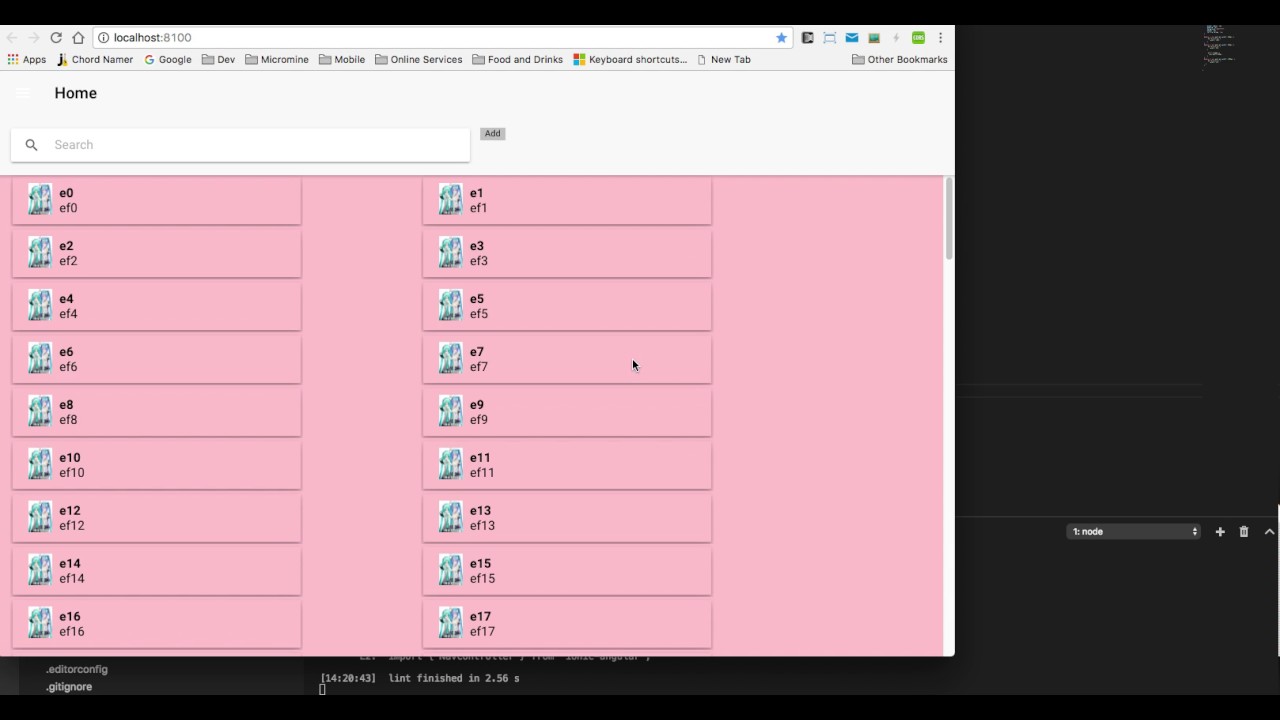Open the terminal selector '1: node' dropdown
This screenshot has height=720, width=1280.
point(1133,532)
